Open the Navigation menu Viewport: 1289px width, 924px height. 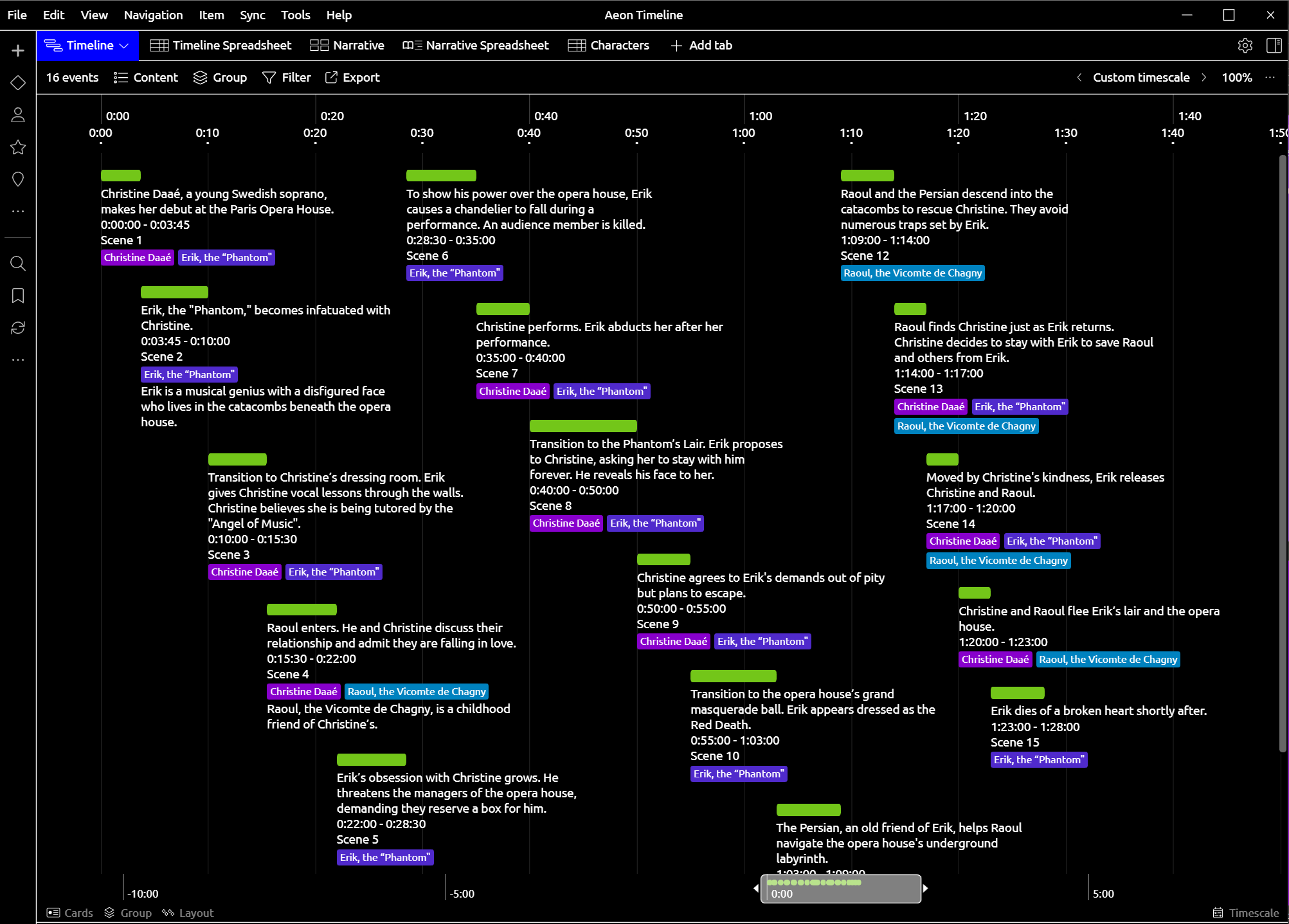point(153,15)
